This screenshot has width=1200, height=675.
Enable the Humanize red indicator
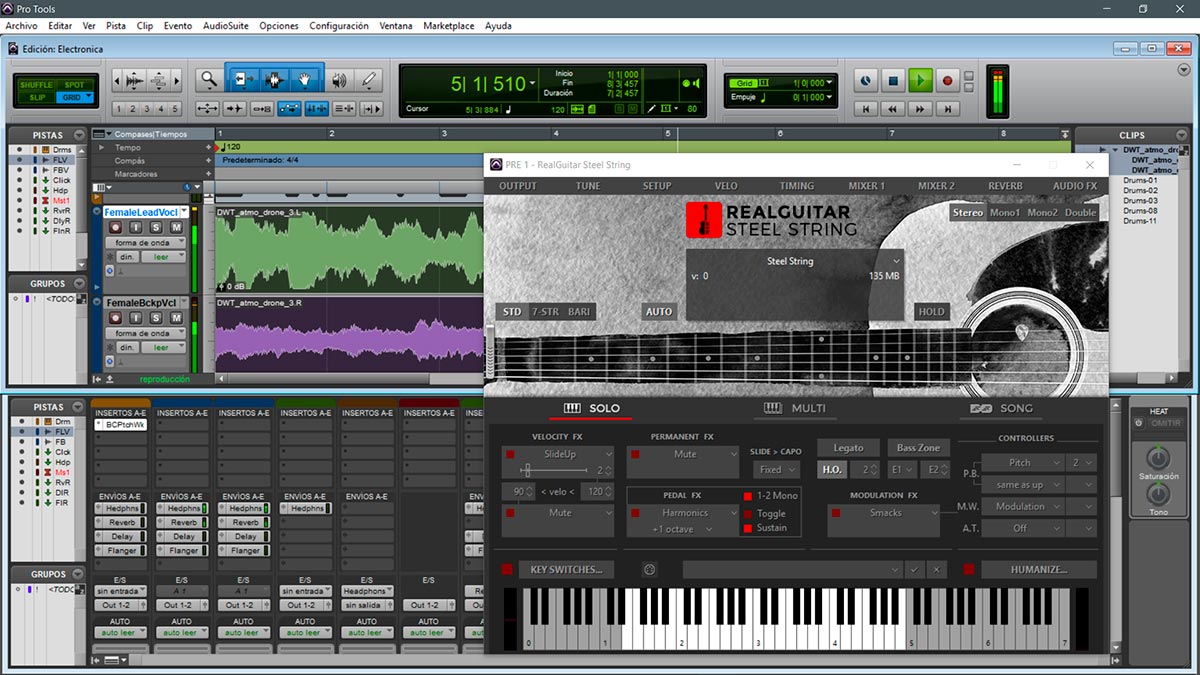point(969,570)
